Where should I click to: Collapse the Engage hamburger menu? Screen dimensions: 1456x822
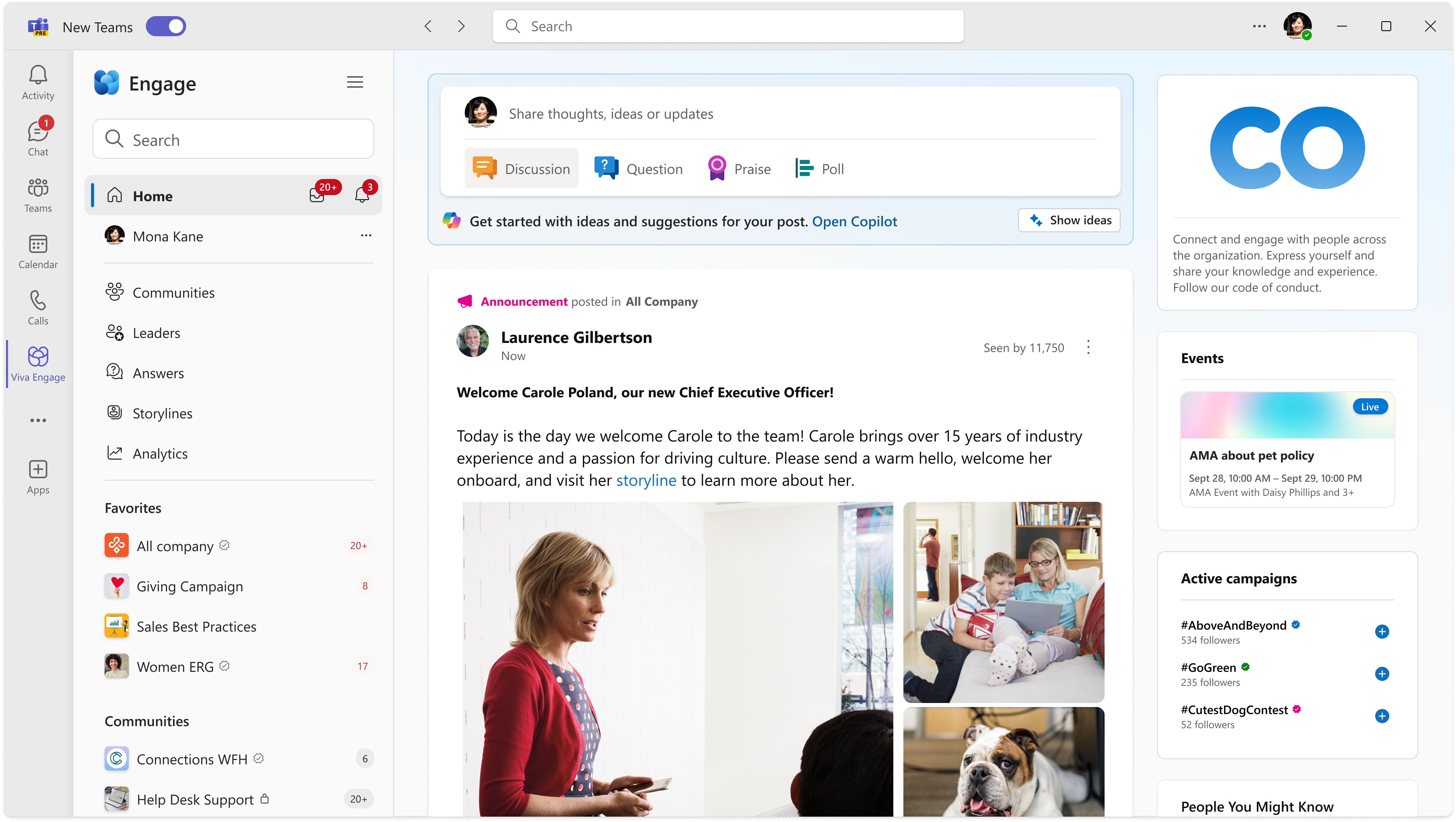354,82
